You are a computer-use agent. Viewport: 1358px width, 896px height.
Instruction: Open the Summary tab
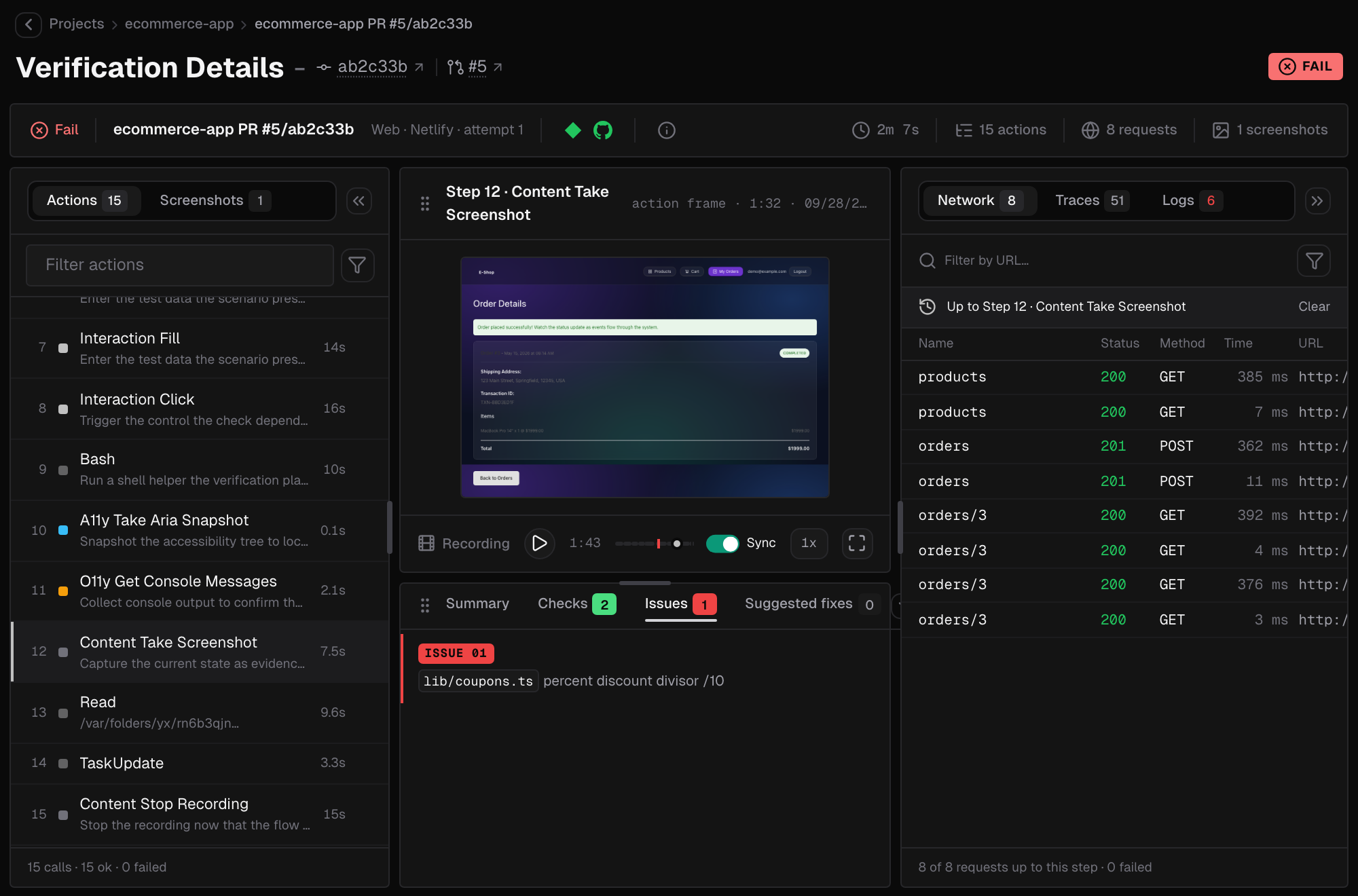pos(477,604)
